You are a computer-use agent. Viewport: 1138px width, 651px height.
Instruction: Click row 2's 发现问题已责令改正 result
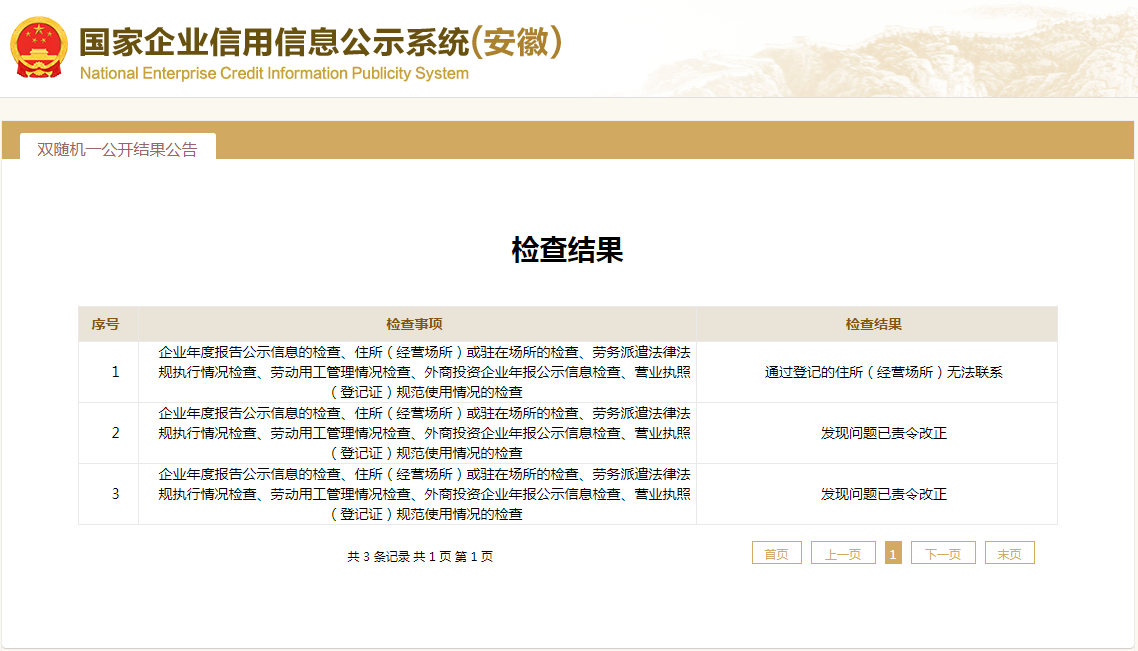click(883, 433)
